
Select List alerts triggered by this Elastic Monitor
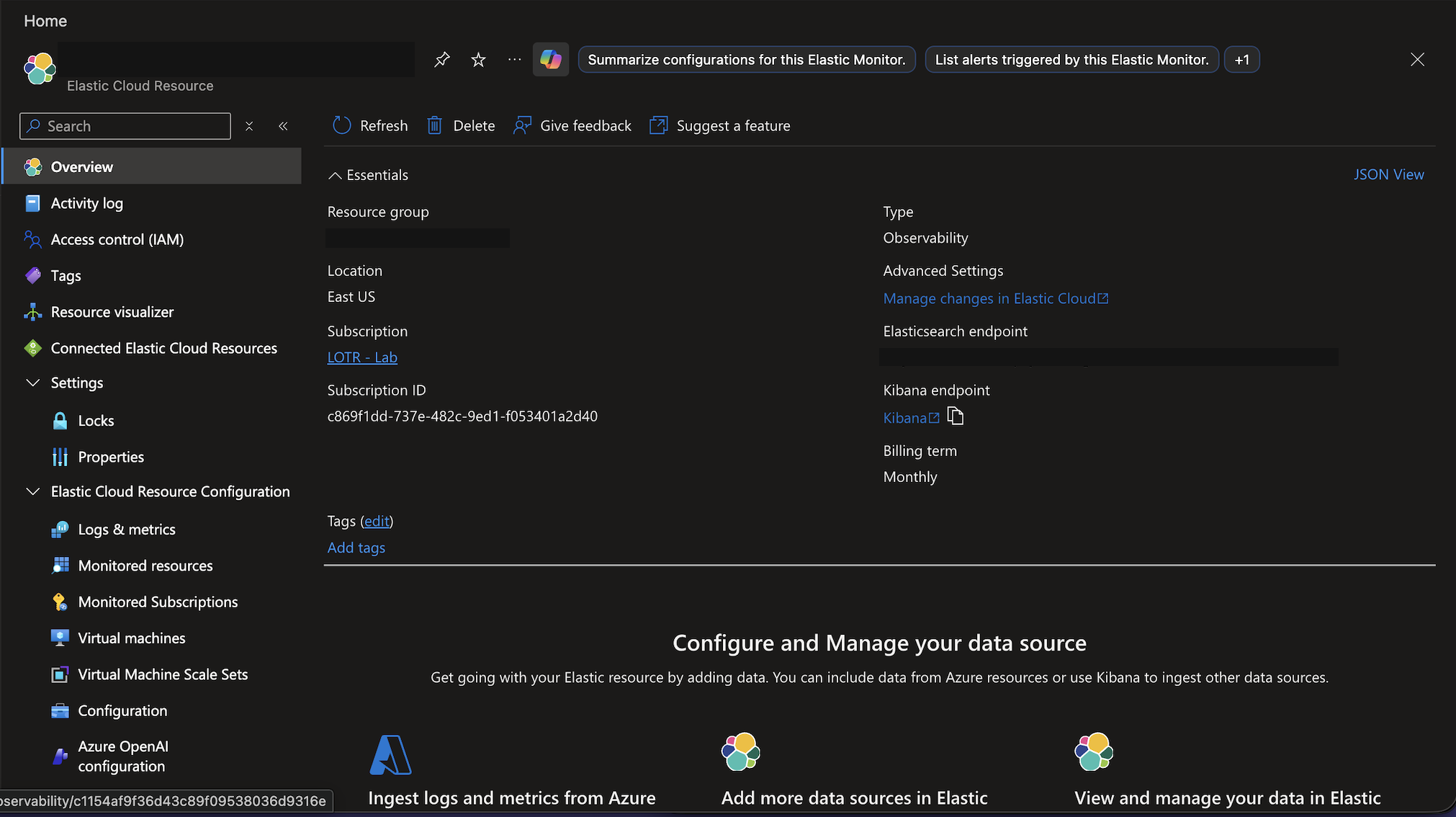pyautogui.click(x=1071, y=60)
